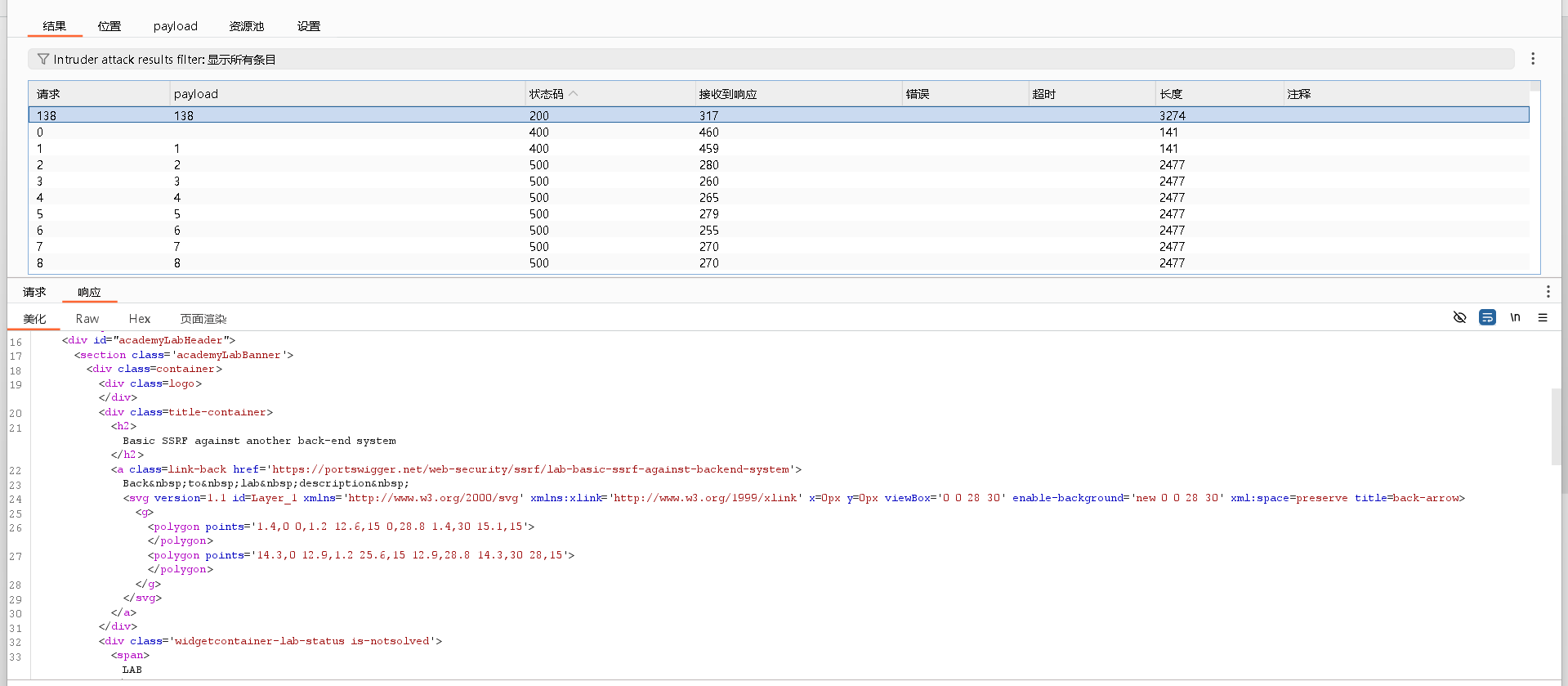Open response panel kebab menu

1548,292
